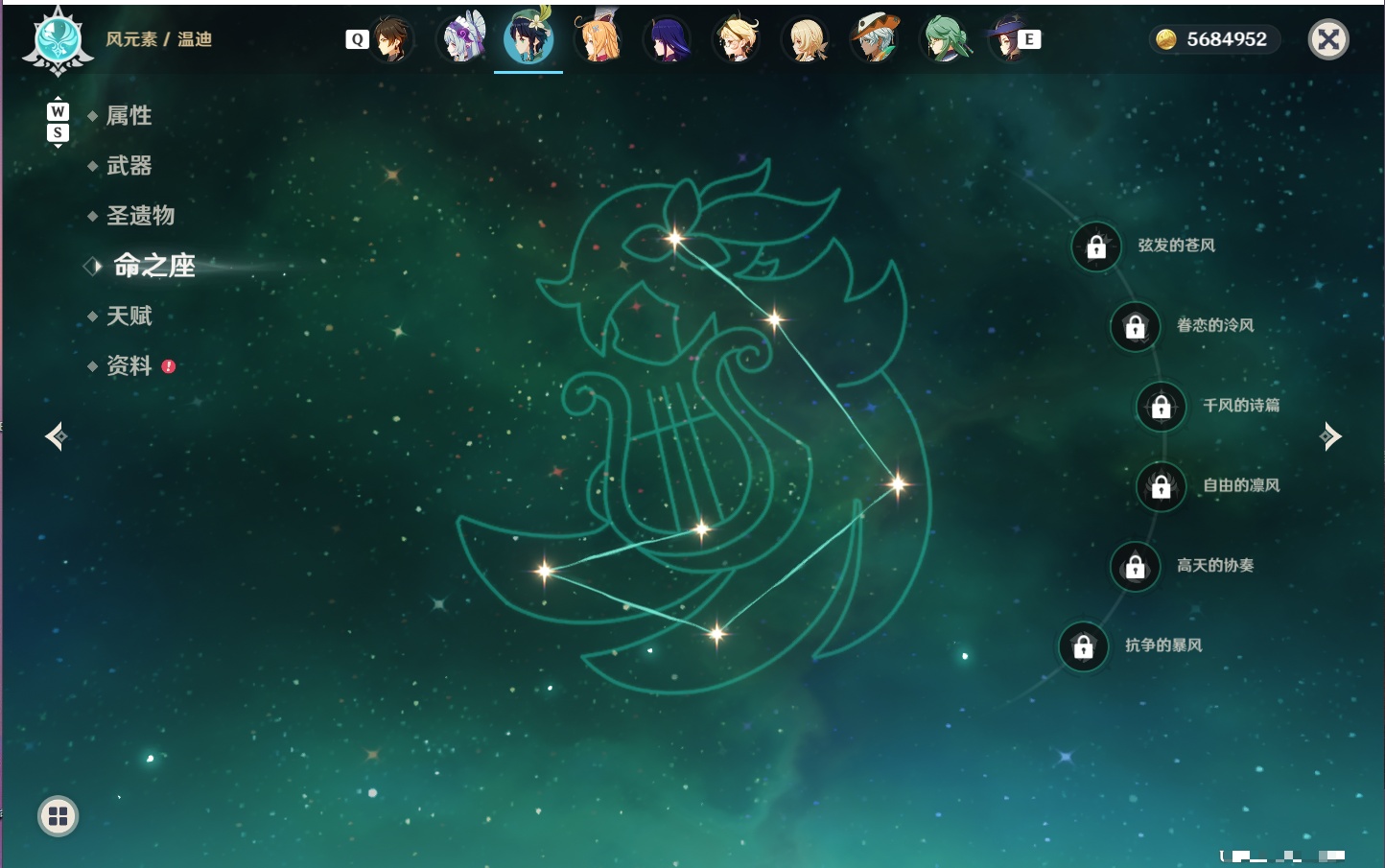Open constellation label 眷恋的泠风
This screenshot has height=868, width=1385.
click(x=1215, y=325)
